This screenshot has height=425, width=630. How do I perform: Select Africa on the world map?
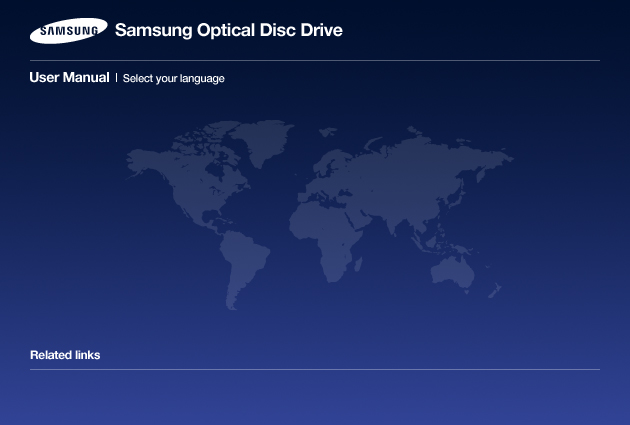coord(335,235)
